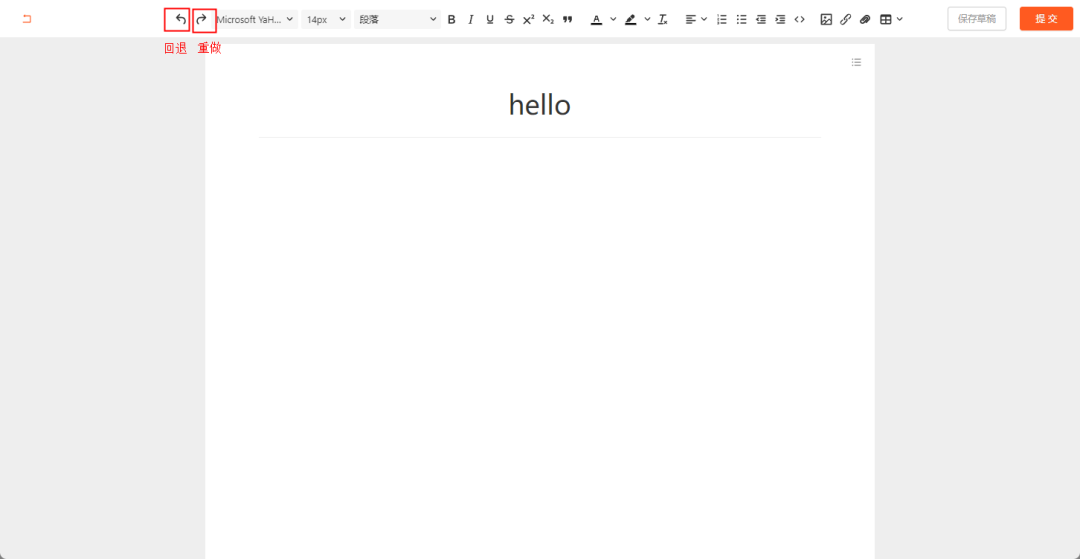Click the hello title field

pyautogui.click(x=539, y=105)
